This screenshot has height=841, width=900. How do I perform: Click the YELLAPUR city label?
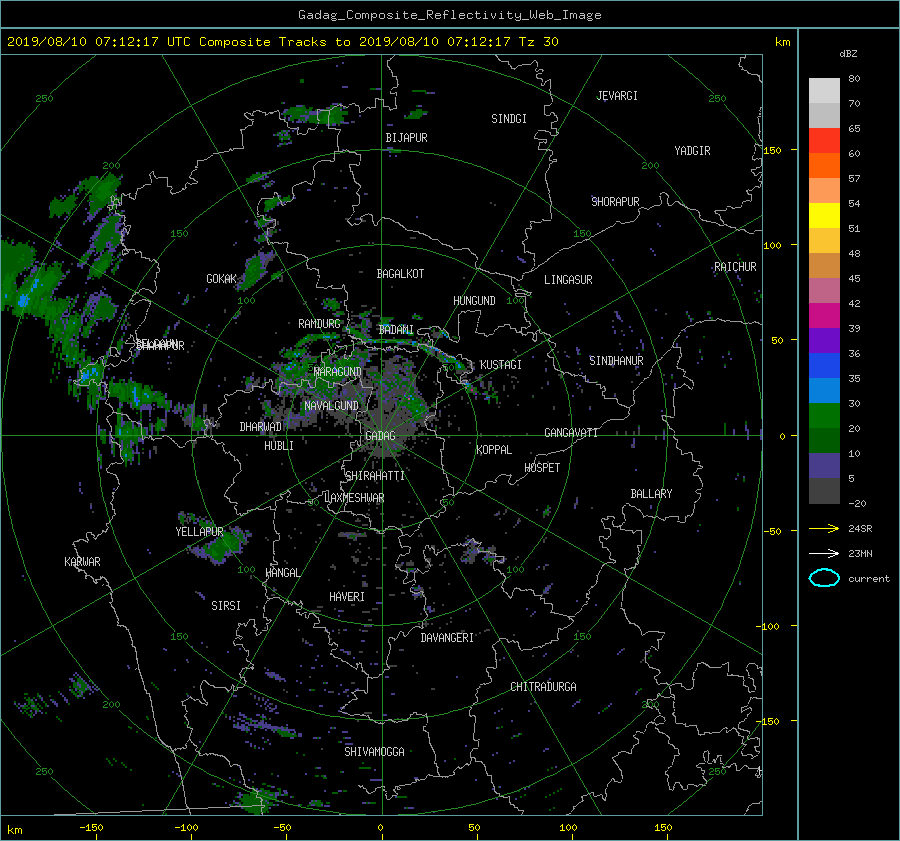[x=199, y=532]
